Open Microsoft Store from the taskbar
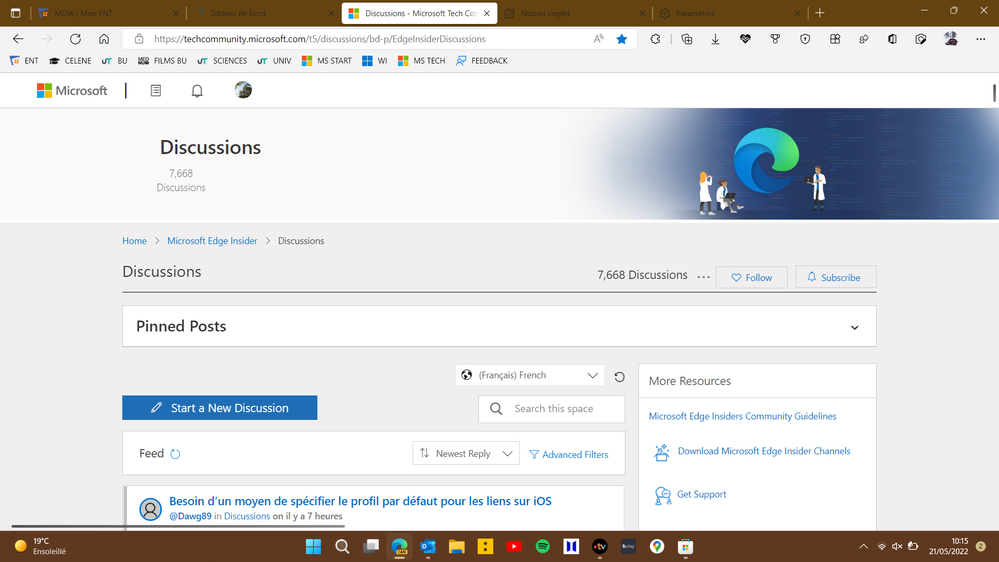 (686, 546)
